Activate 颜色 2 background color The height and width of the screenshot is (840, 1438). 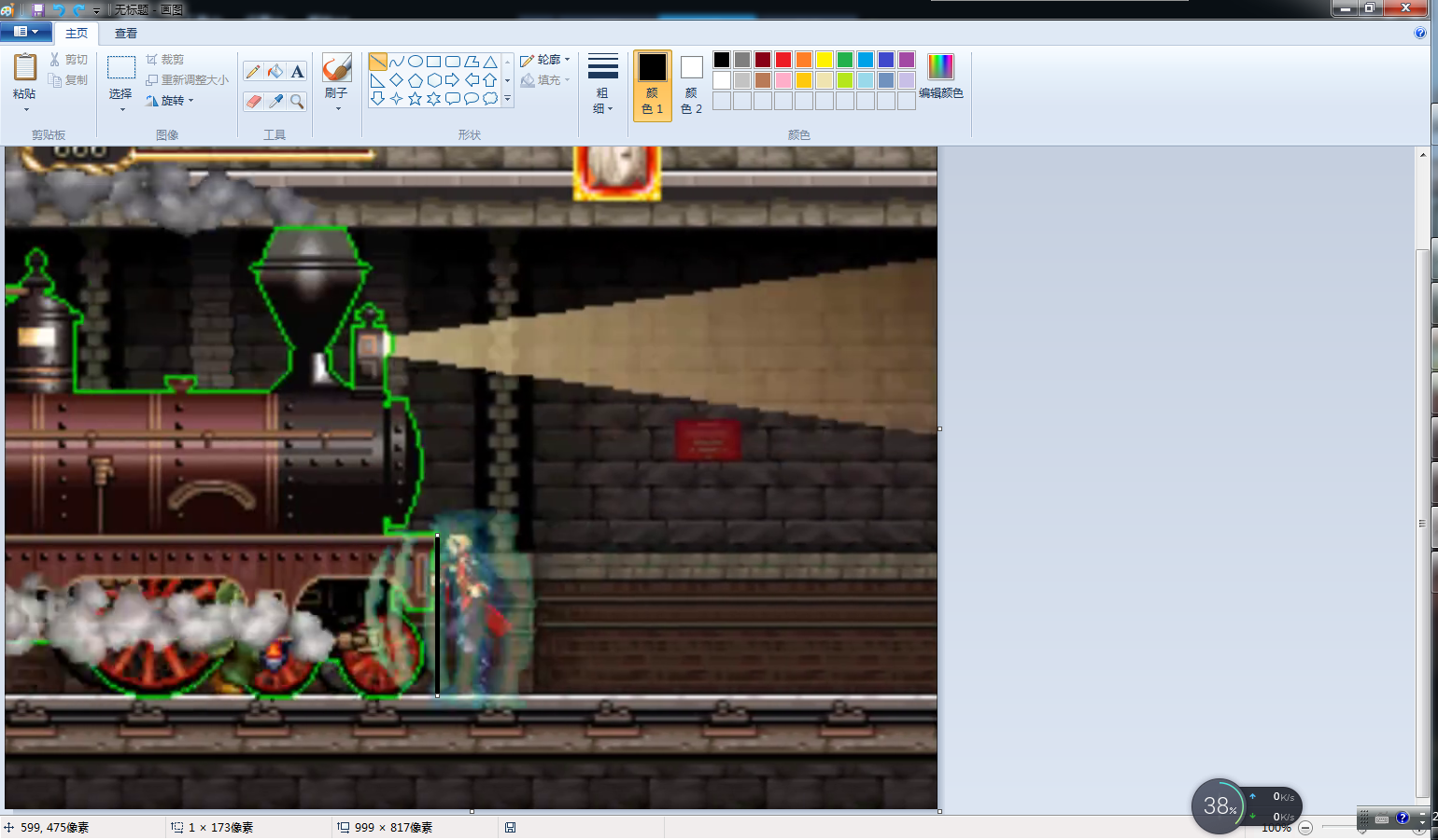(x=691, y=86)
